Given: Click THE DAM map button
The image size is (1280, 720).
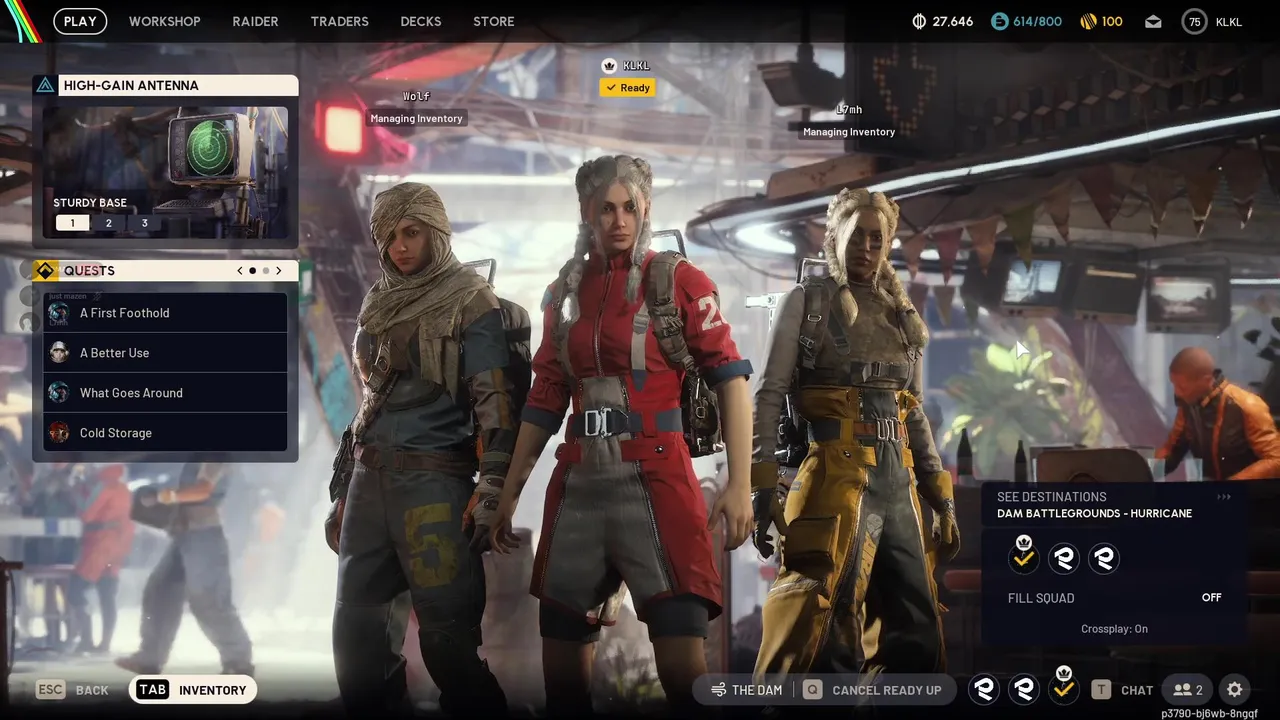Looking at the screenshot, I should click(746, 690).
